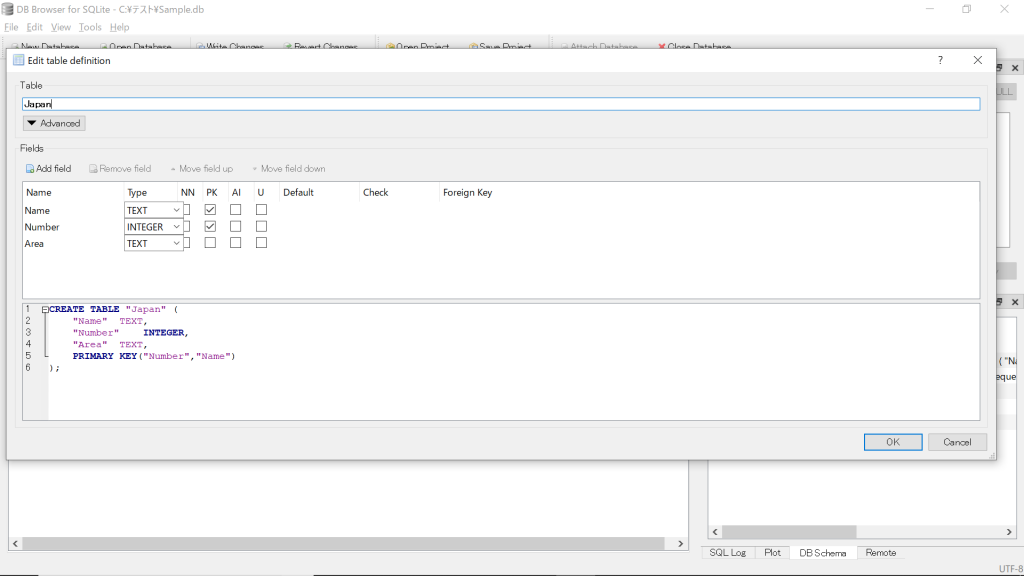
Task: Float the upper right dock panel
Action: pos(999,68)
